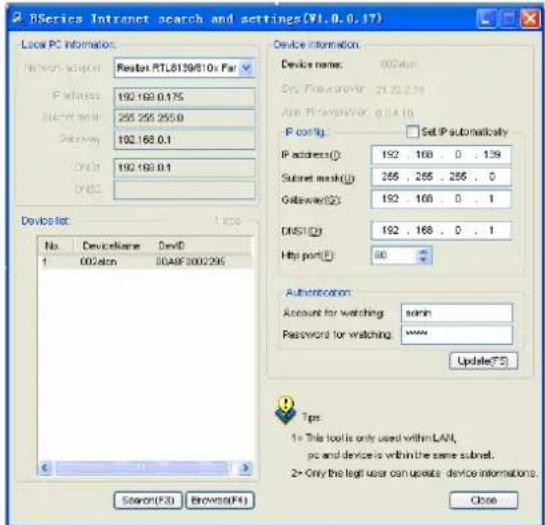
Task: Click the yellow Tips warning icon
Action: [285, 410]
